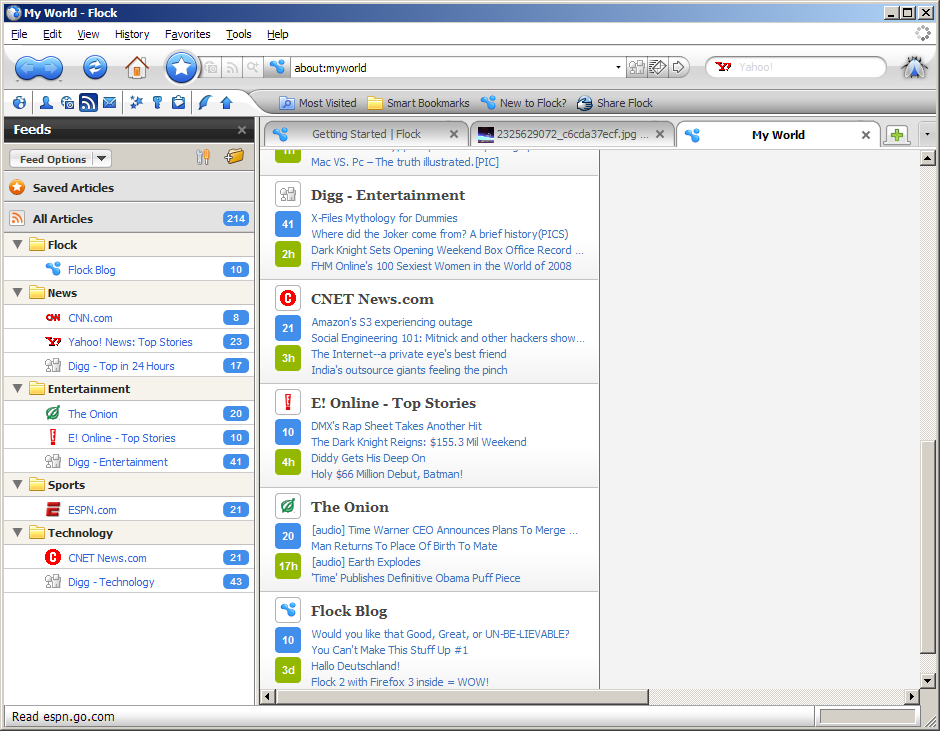This screenshot has height=731, width=940.
Task: Click the onion icon beside The Onion heading
Action: tap(288, 506)
